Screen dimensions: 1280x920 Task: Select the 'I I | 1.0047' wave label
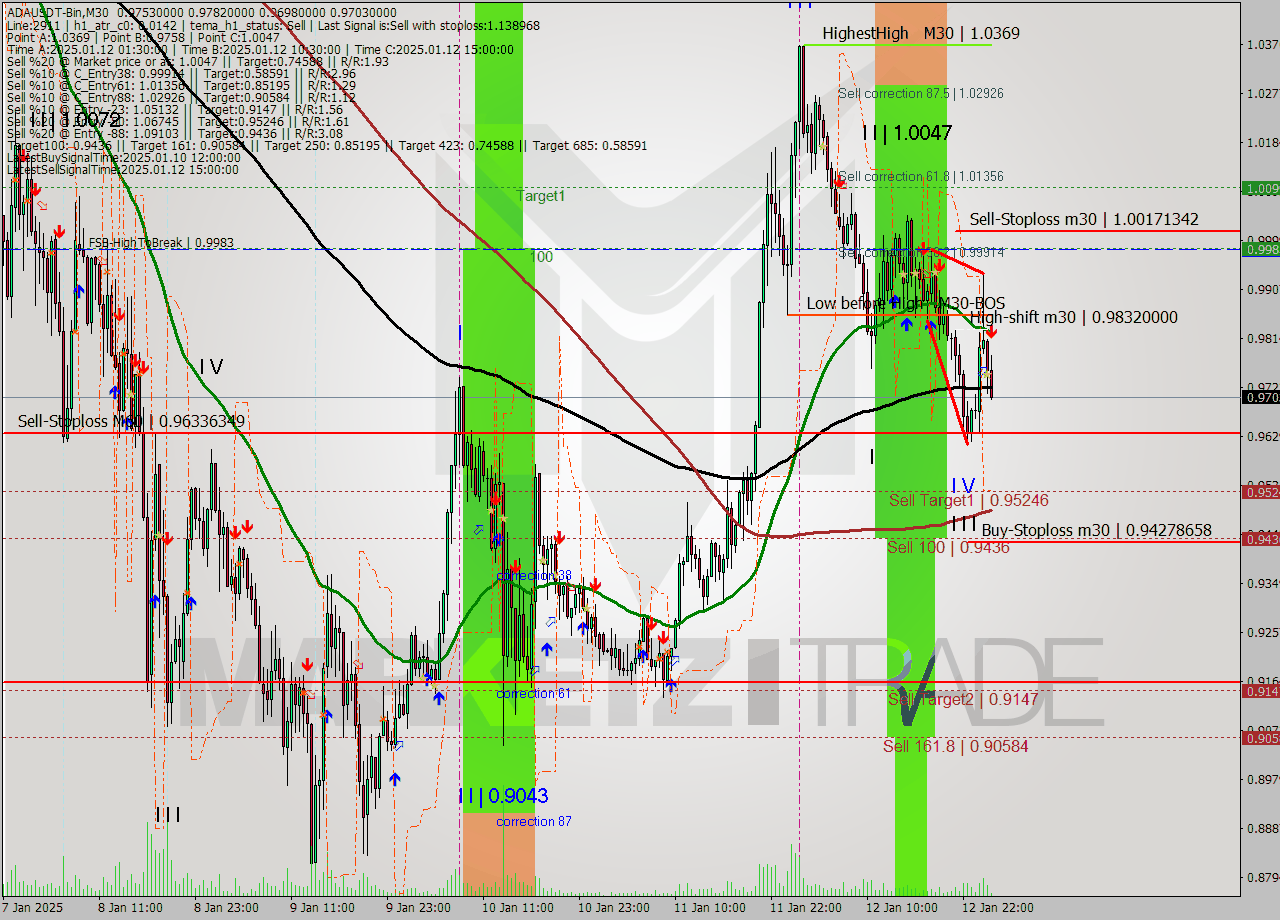point(907,132)
